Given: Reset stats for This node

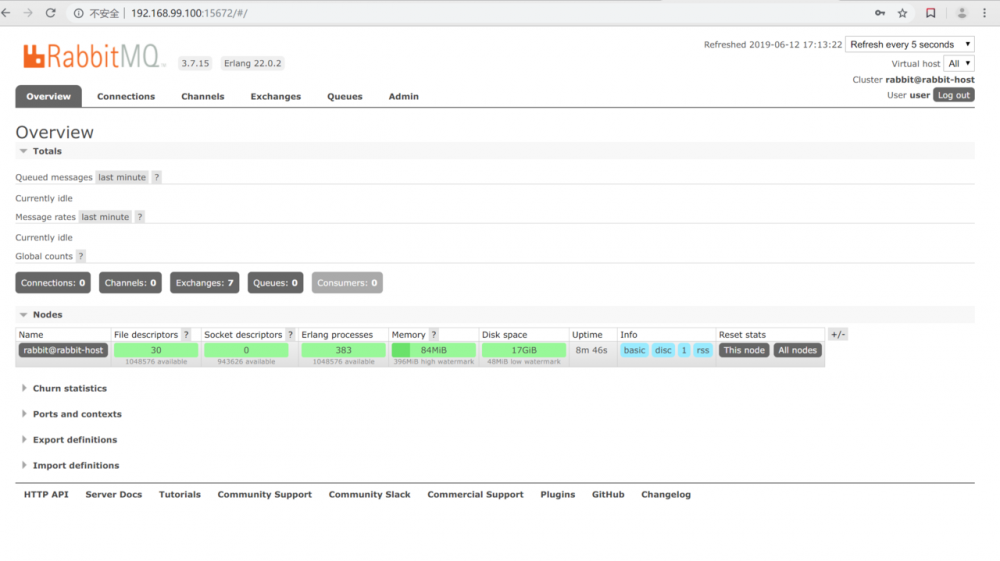Looking at the screenshot, I should 744,350.
